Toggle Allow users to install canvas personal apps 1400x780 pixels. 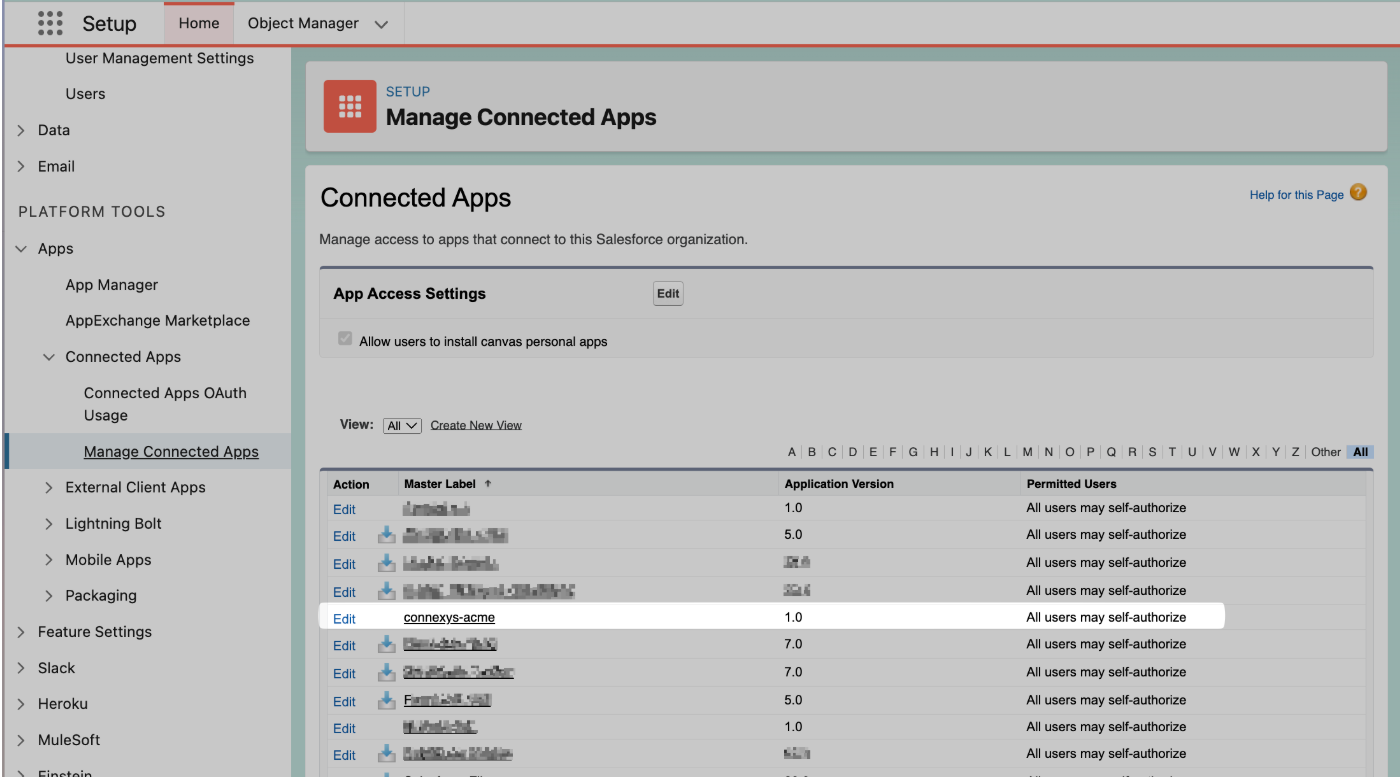coord(345,340)
